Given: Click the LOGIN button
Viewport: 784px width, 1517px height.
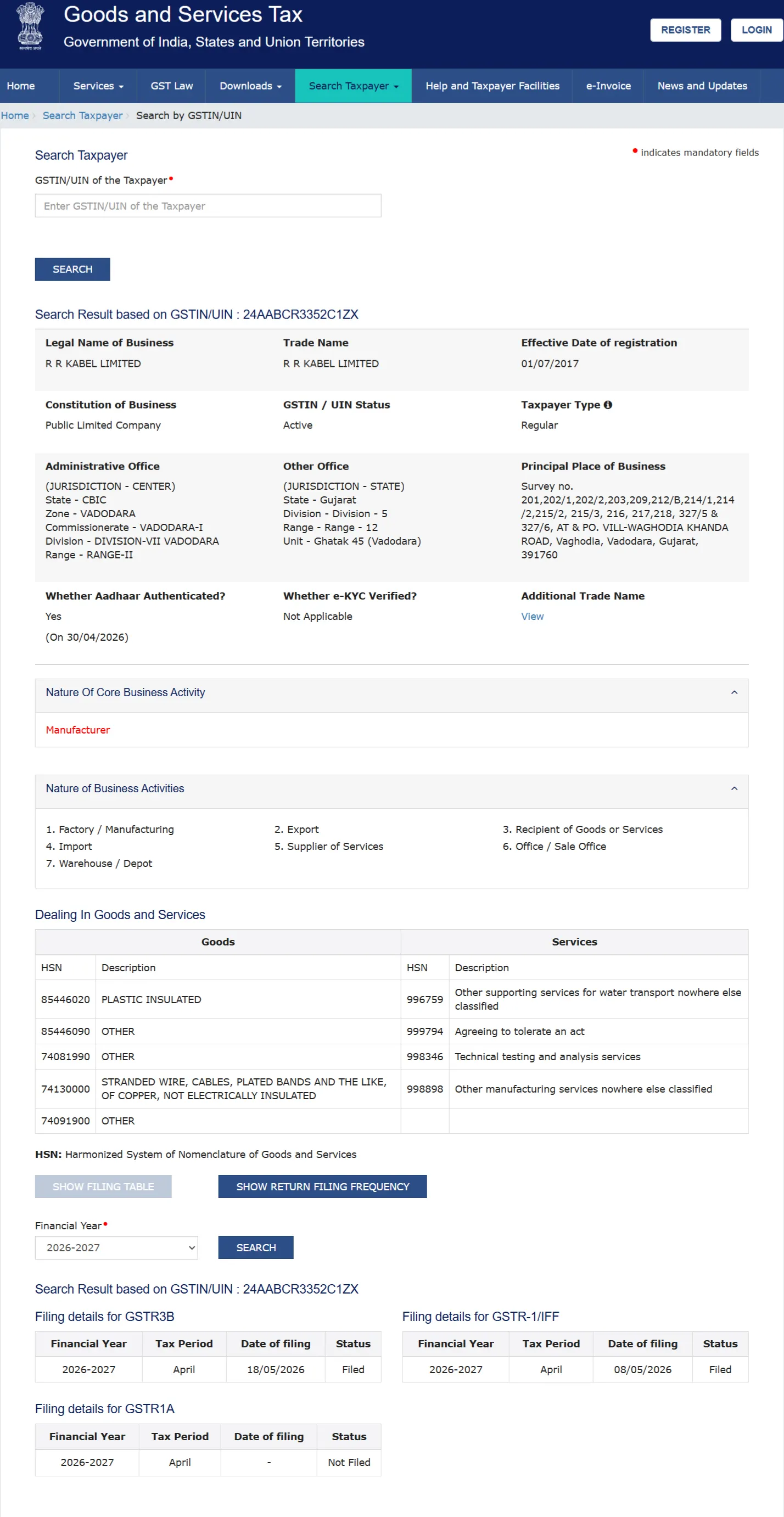Looking at the screenshot, I should pos(757,30).
